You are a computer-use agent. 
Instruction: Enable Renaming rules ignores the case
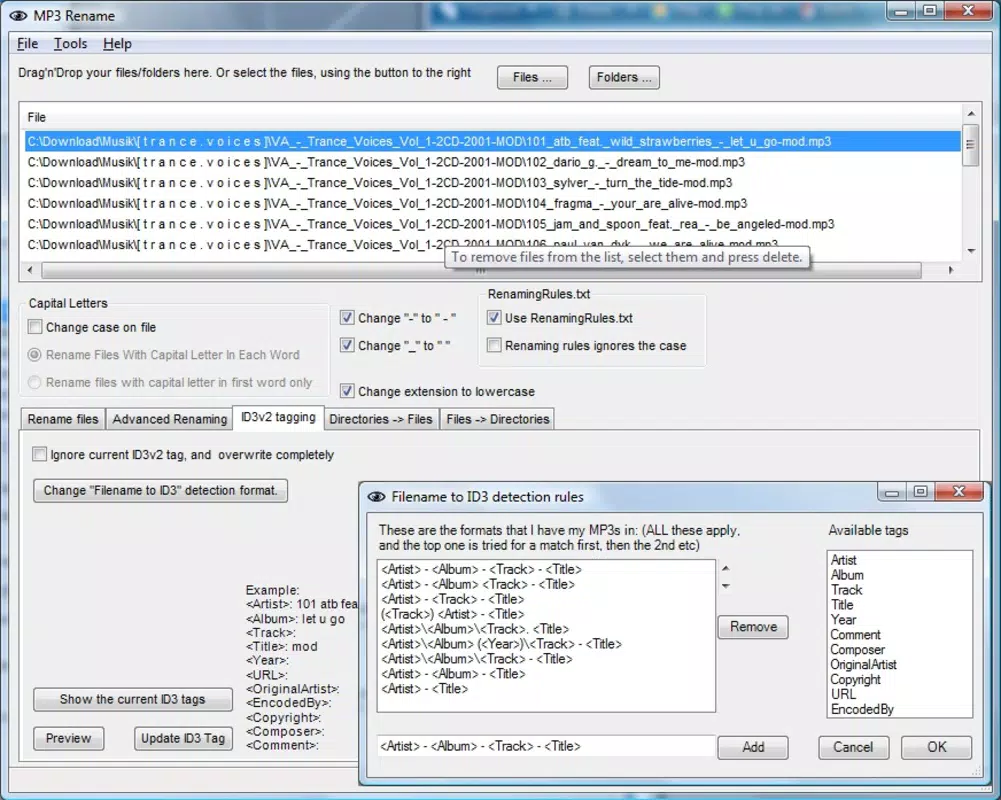click(493, 345)
